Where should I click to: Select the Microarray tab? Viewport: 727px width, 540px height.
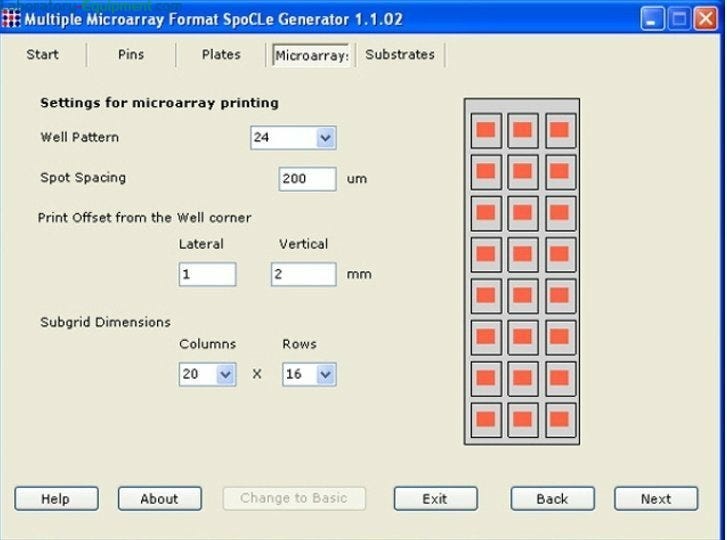click(311, 56)
